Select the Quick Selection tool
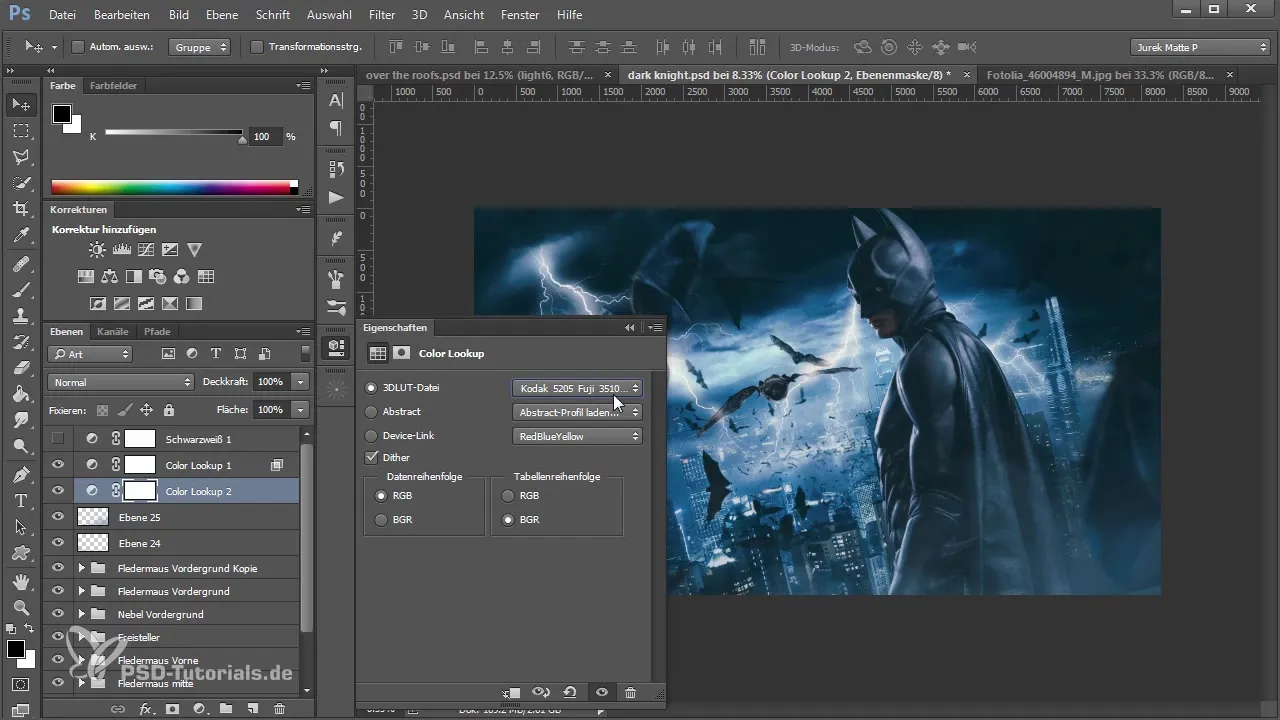This screenshot has width=1280, height=720. 21,183
